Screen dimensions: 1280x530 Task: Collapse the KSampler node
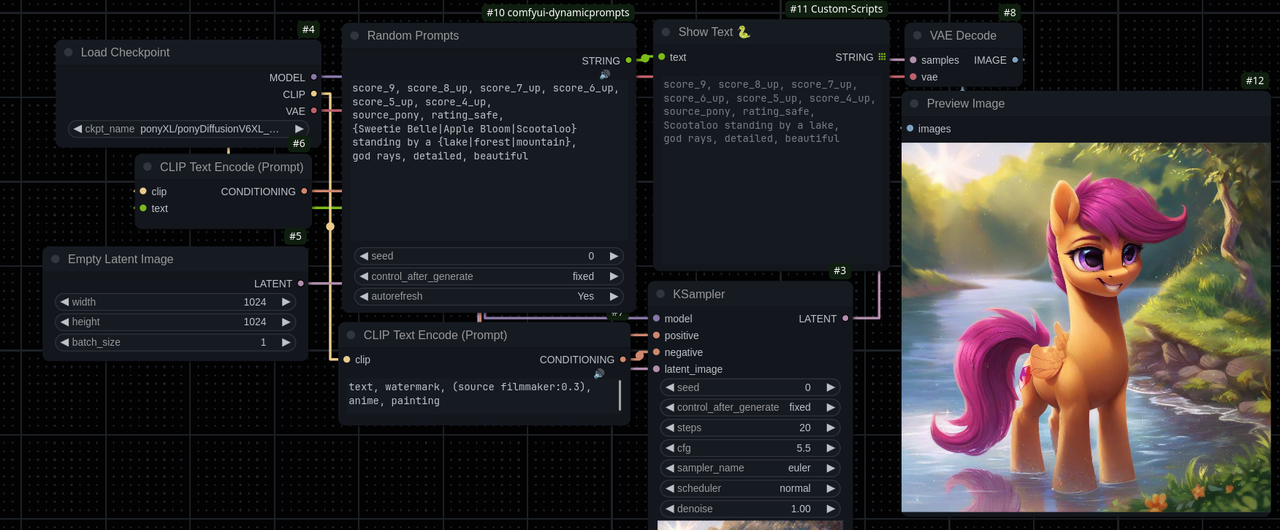coord(660,294)
